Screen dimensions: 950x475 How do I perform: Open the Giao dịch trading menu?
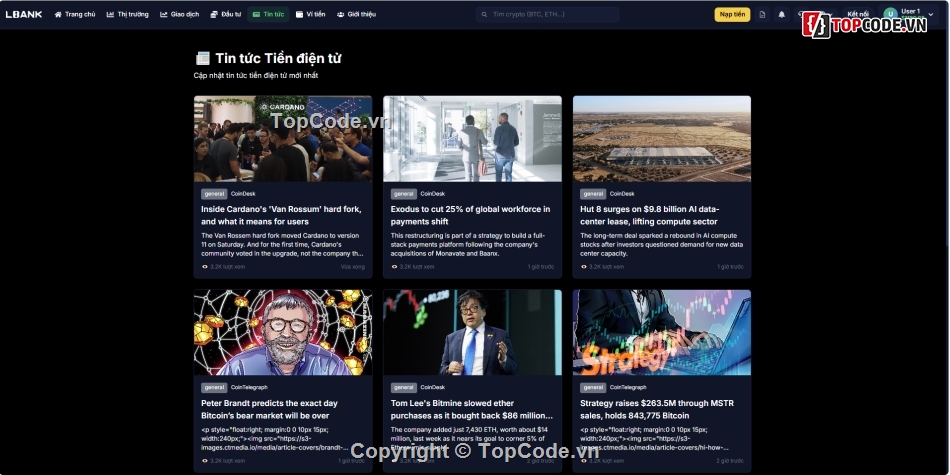(180, 14)
